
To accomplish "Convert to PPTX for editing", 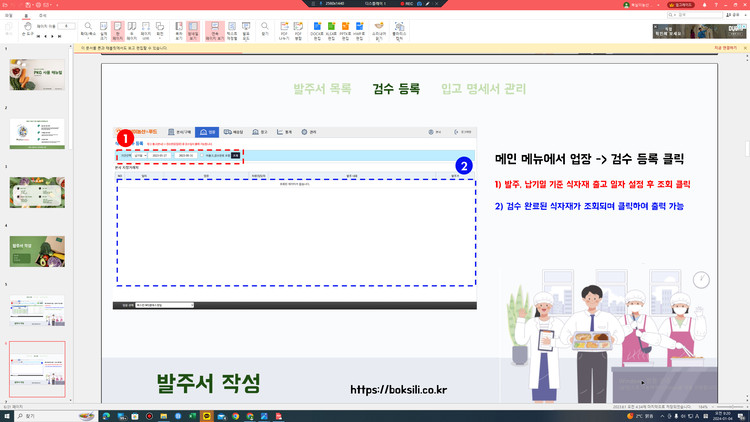I will [x=345, y=31].
